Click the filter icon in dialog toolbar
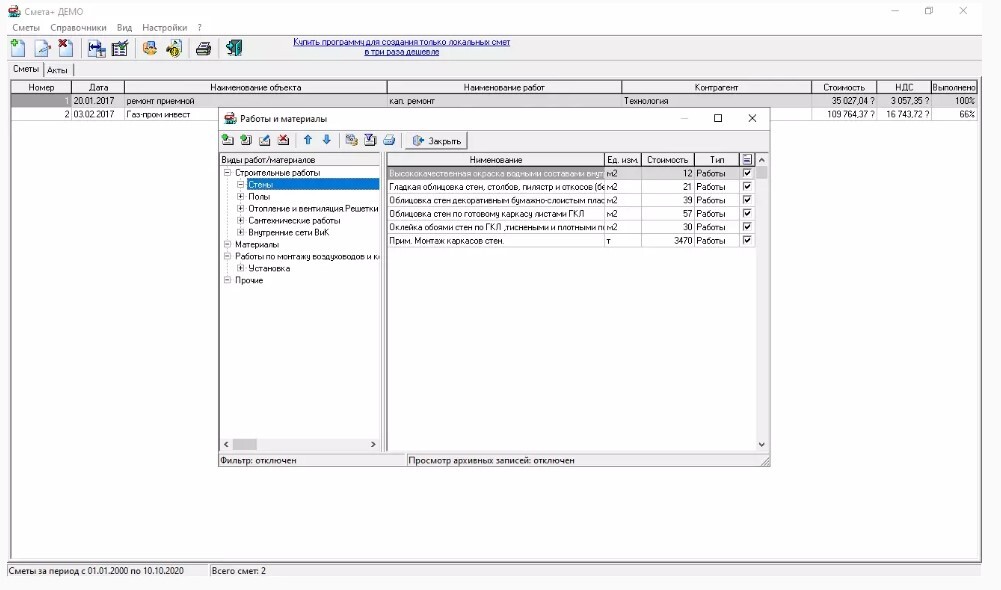Viewport: 1001px width, 590px height. pyautogui.click(x=369, y=141)
